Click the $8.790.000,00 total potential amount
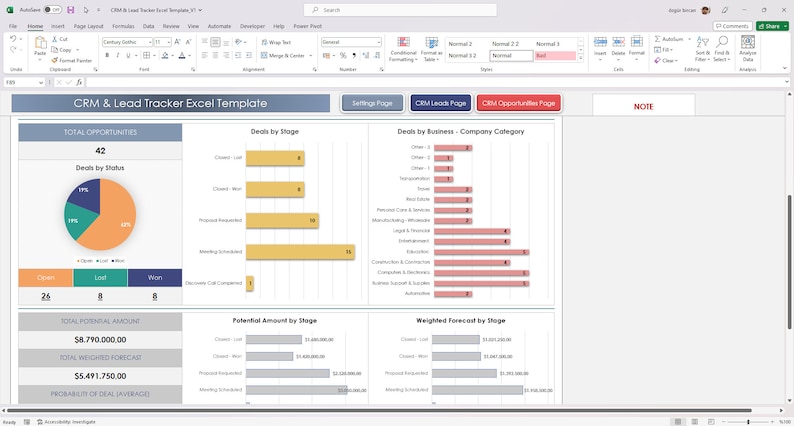Image resolution: width=794 pixels, height=426 pixels. (x=100, y=339)
